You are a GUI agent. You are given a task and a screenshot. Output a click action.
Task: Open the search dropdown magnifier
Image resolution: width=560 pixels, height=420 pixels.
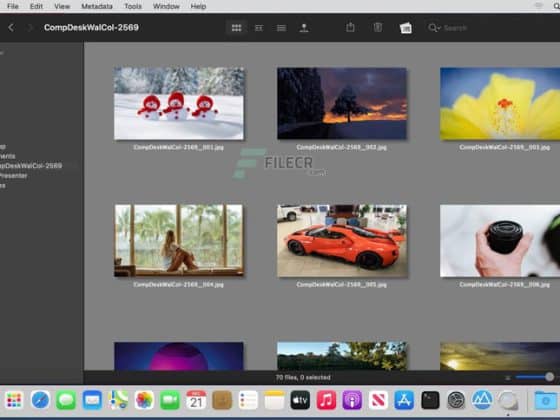pos(434,28)
